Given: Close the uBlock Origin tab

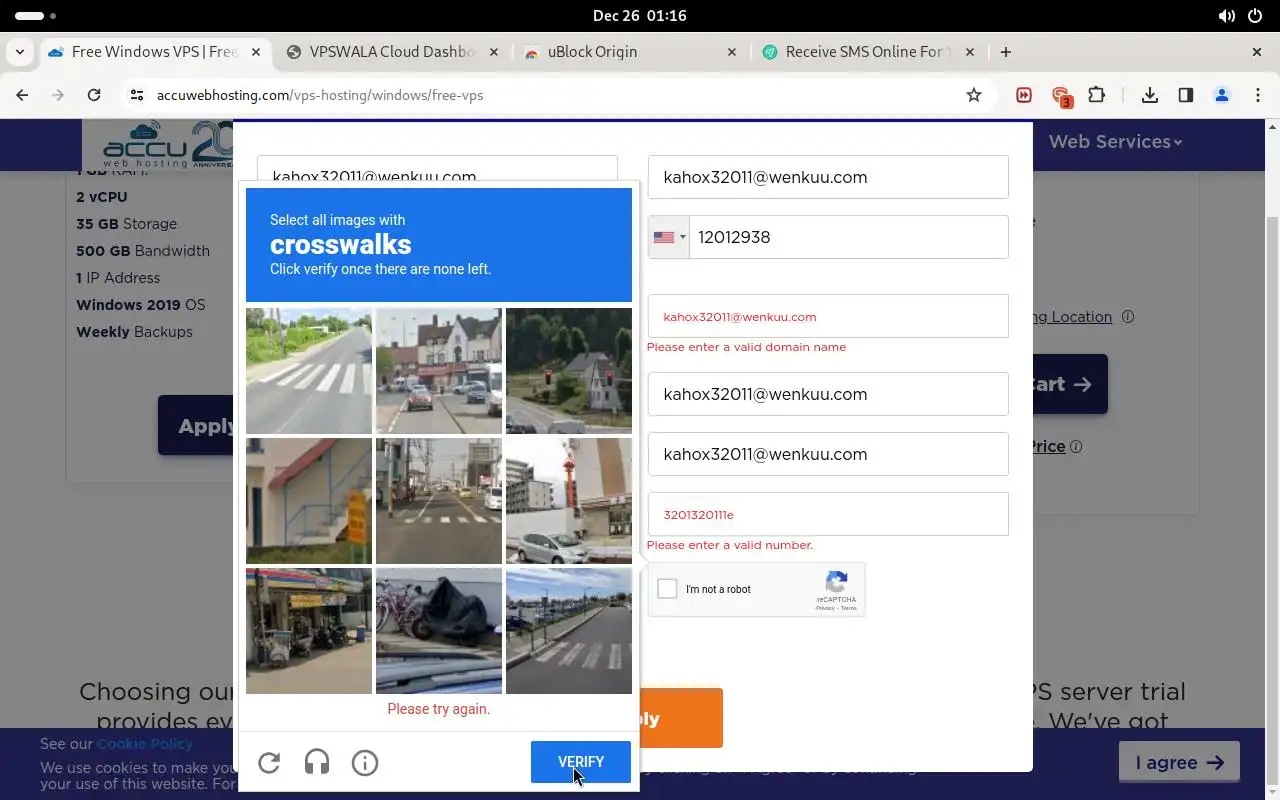Looking at the screenshot, I should click(731, 52).
